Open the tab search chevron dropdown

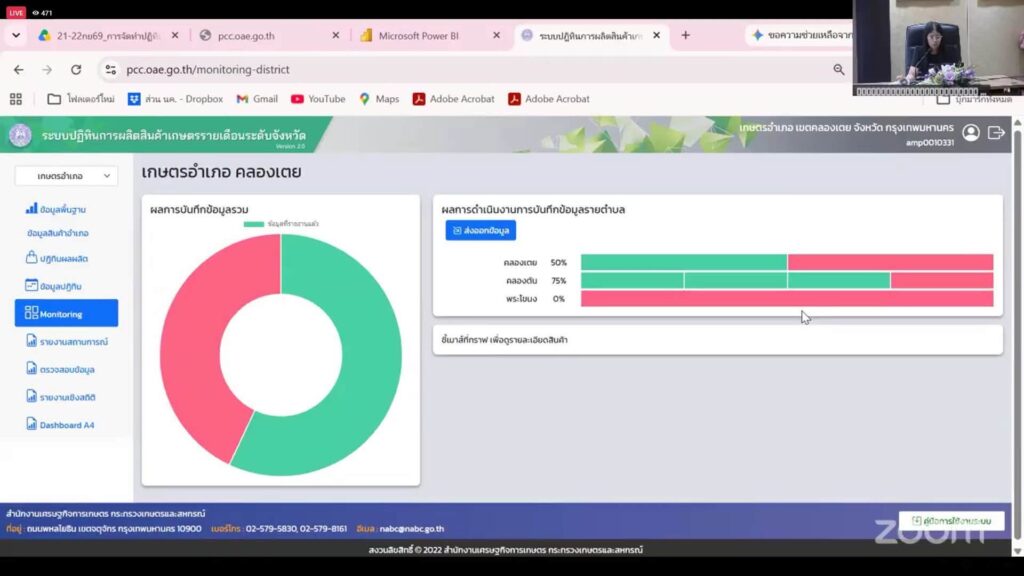pos(16,35)
